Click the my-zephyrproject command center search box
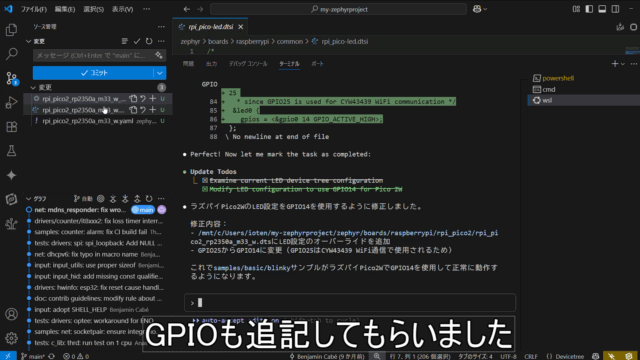640x360 pixels. coord(338,9)
